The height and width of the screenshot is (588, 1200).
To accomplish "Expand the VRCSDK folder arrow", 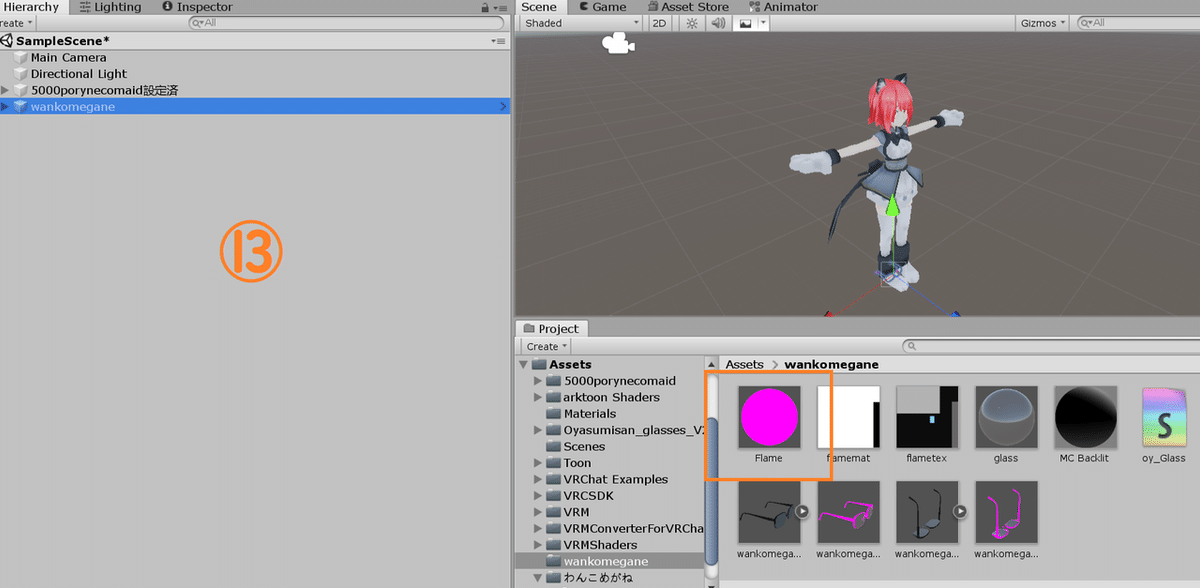I will point(538,495).
